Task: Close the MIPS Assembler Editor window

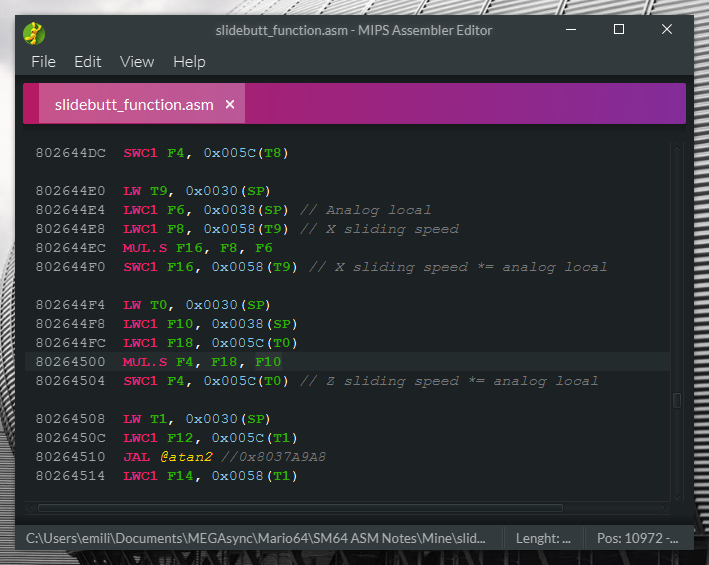Action: click(x=666, y=30)
